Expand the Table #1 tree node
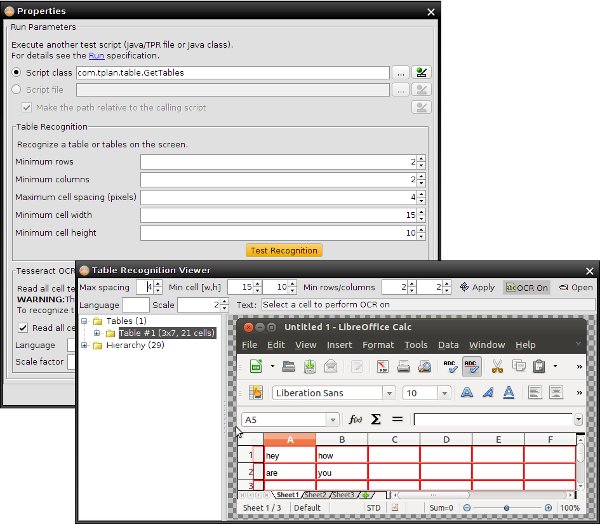Image resolution: width=600 pixels, height=524 pixels. (97, 333)
